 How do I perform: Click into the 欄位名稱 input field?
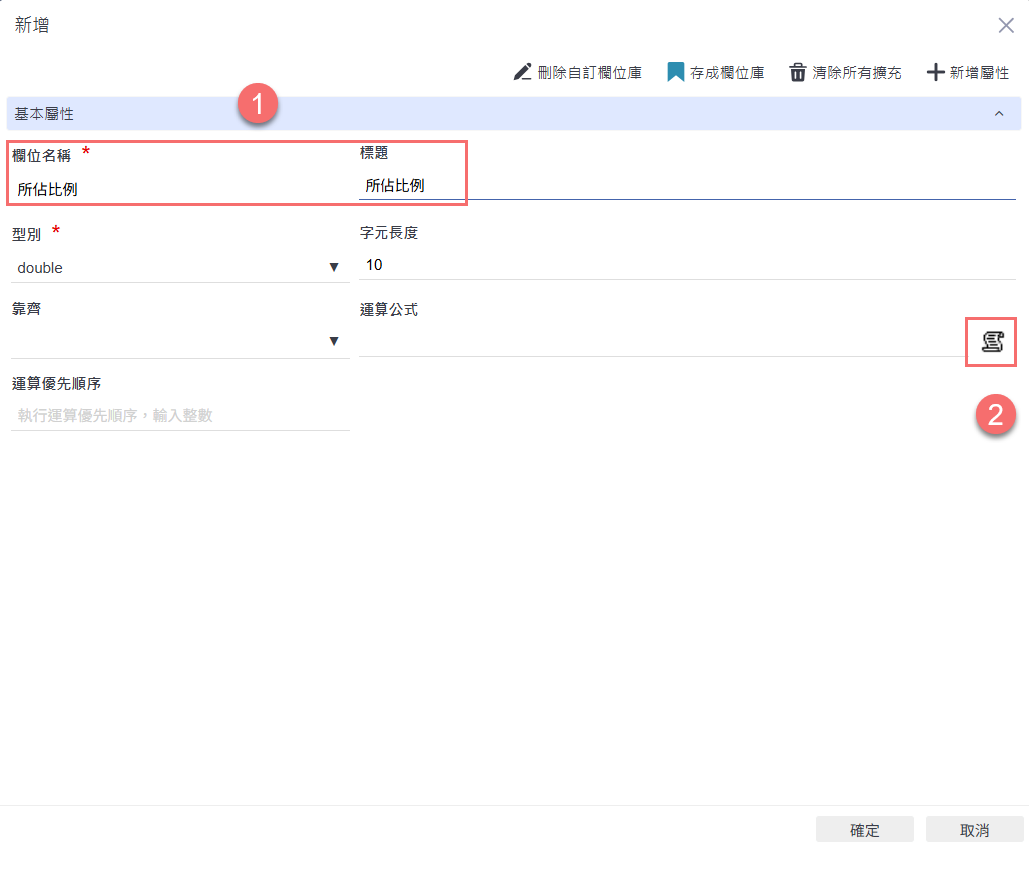coord(180,188)
